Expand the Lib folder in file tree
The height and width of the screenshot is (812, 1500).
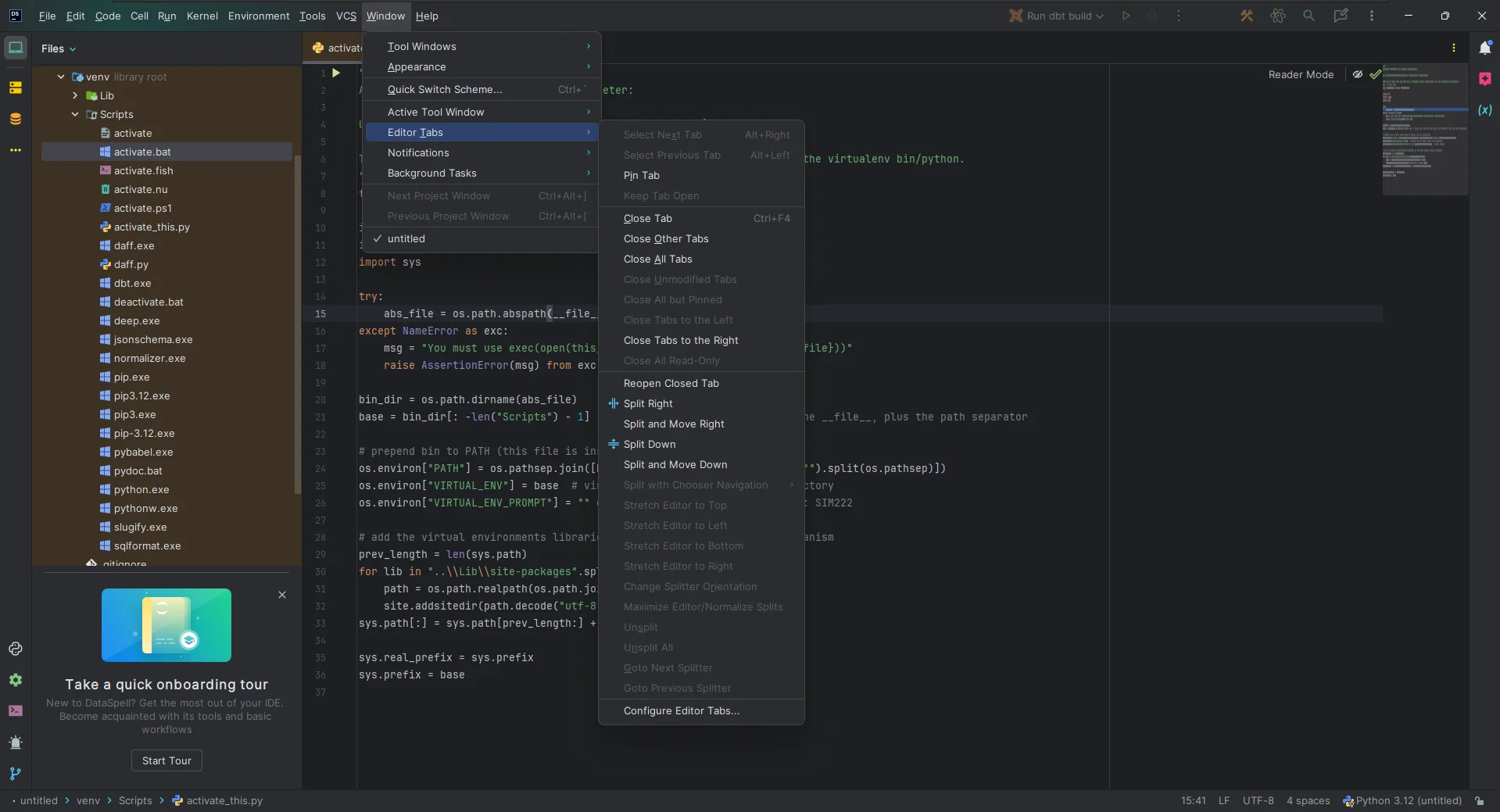(75, 95)
